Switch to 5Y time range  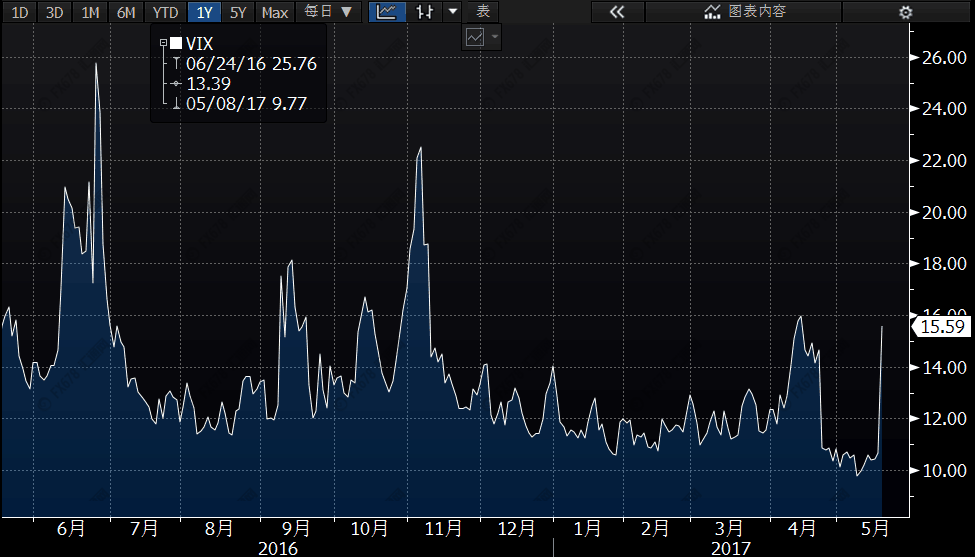point(238,12)
